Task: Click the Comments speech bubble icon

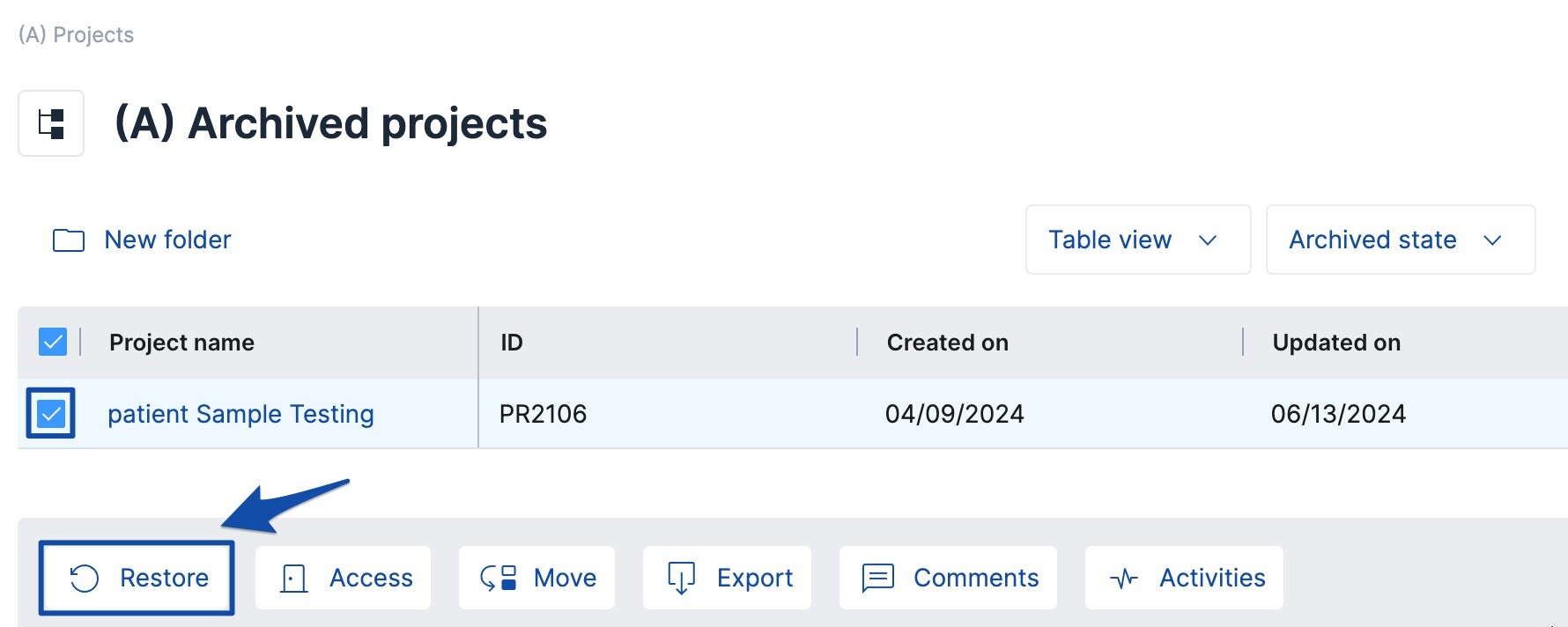Action: click(877, 579)
